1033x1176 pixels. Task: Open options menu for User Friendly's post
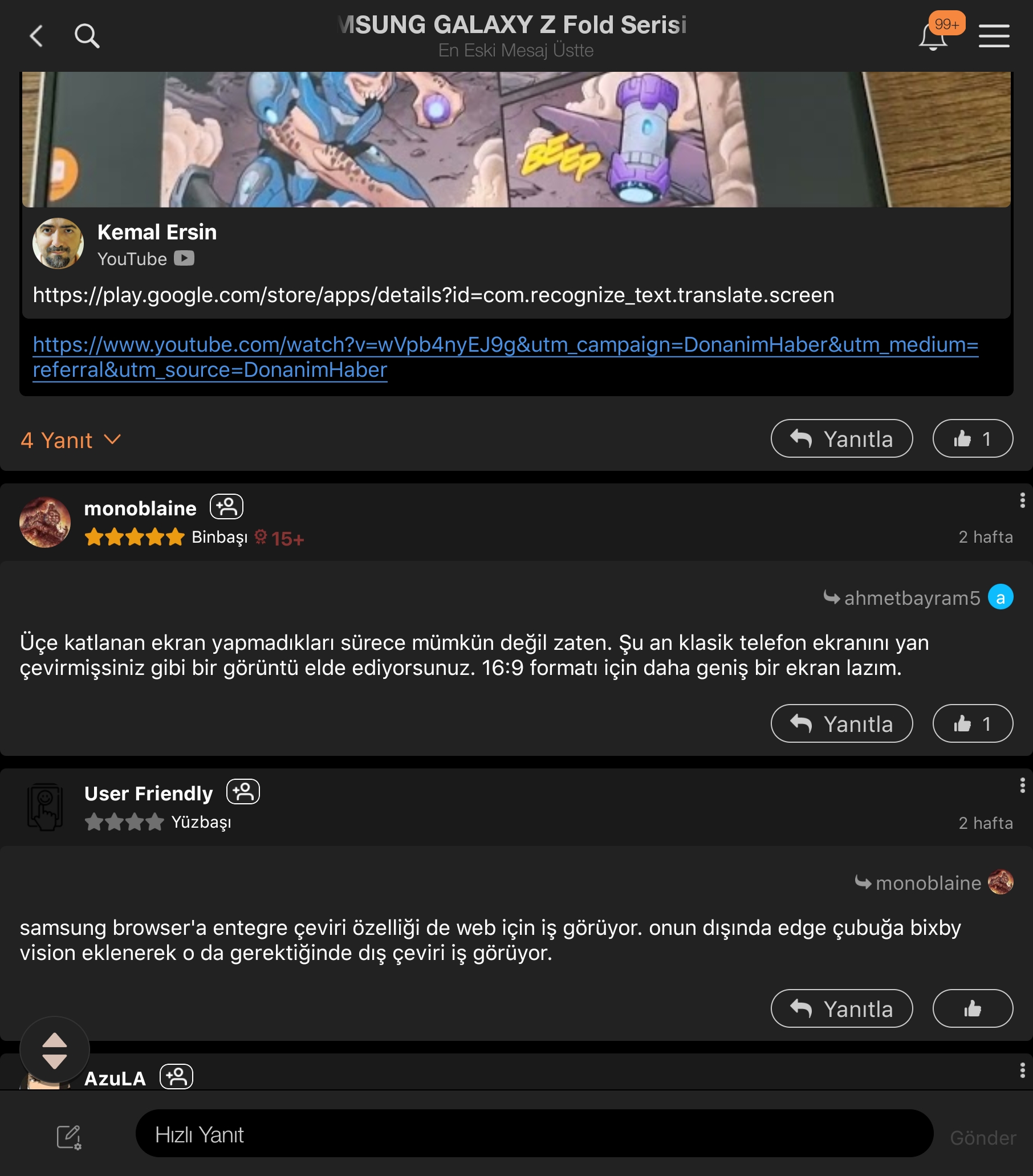[x=1022, y=785]
